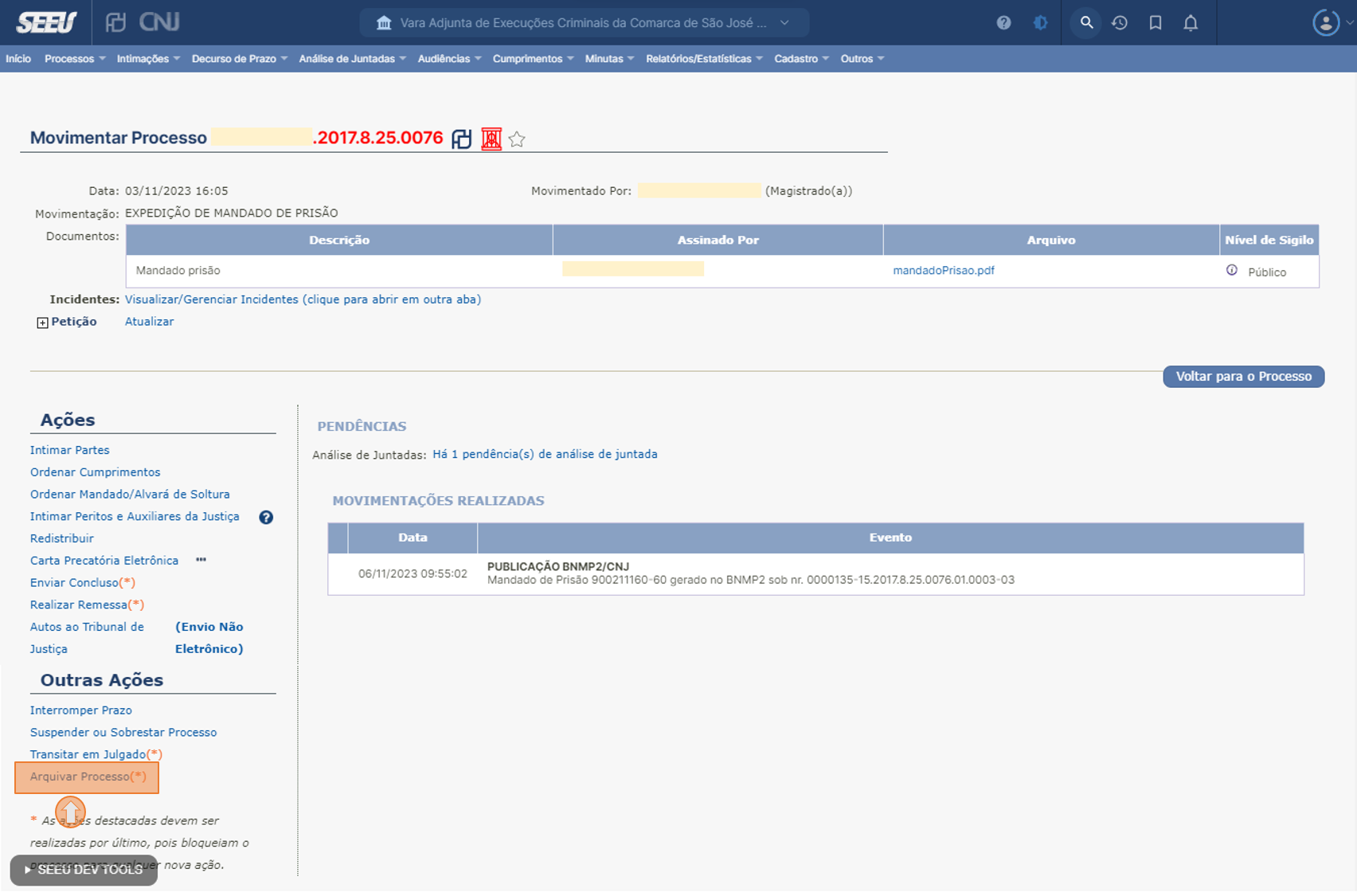Screen dimensions: 1357x896
Task: Select Interromper Prazo action
Action: click(81, 710)
